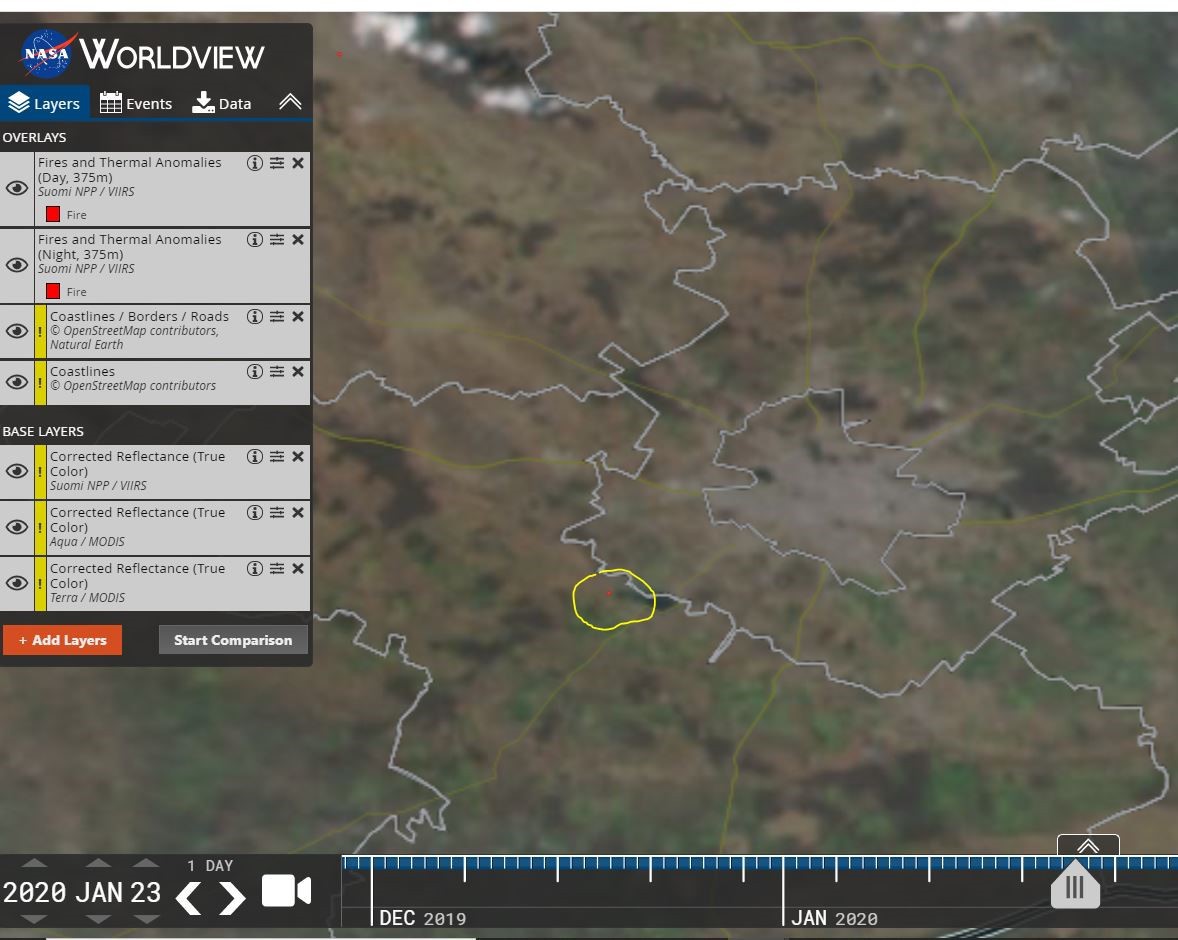Remove the Fires Day 375m layer
Image resolution: width=1178 pixels, height=940 pixels.
(x=298, y=163)
